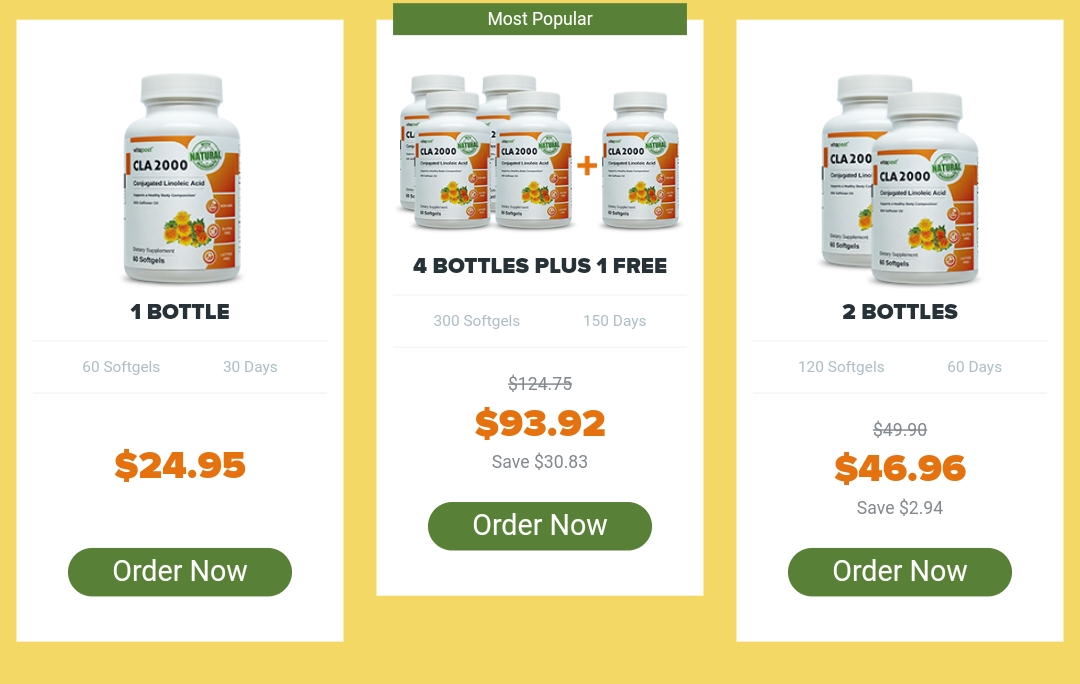
Task: Click the Save $30.83 text
Action: 539,462
